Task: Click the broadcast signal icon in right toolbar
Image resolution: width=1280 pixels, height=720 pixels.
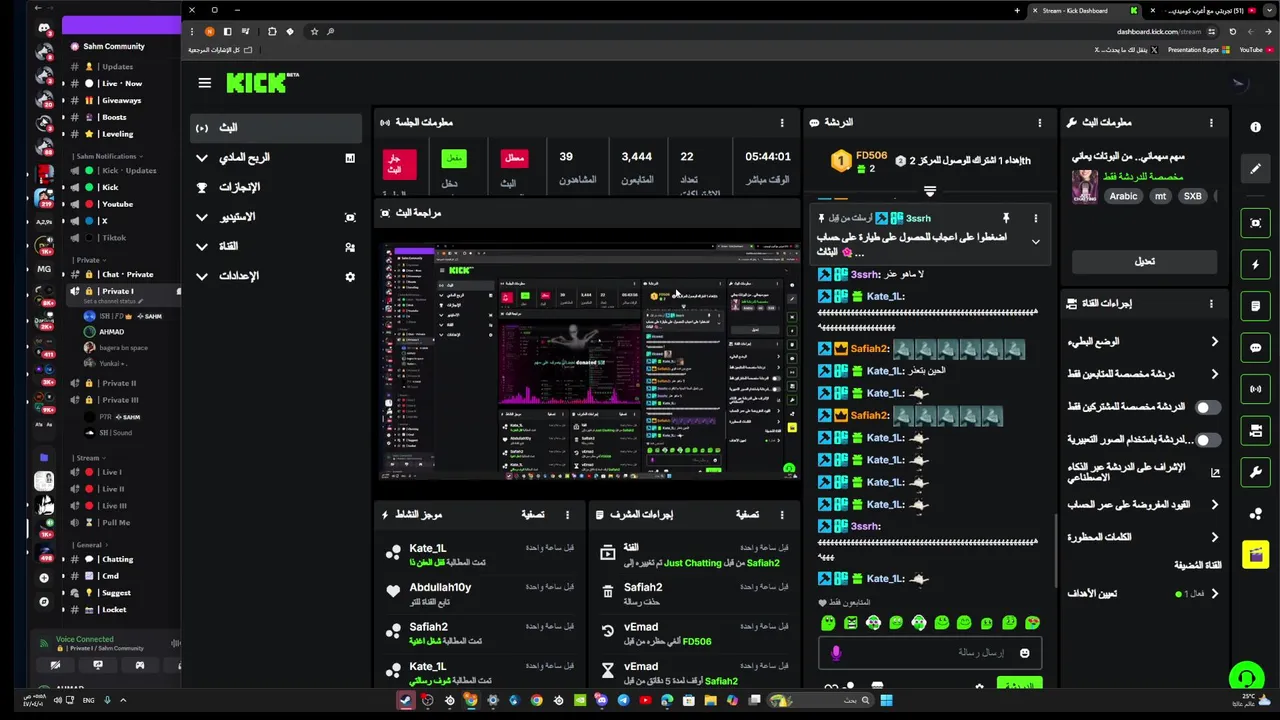Action: click(x=1255, y=389)
